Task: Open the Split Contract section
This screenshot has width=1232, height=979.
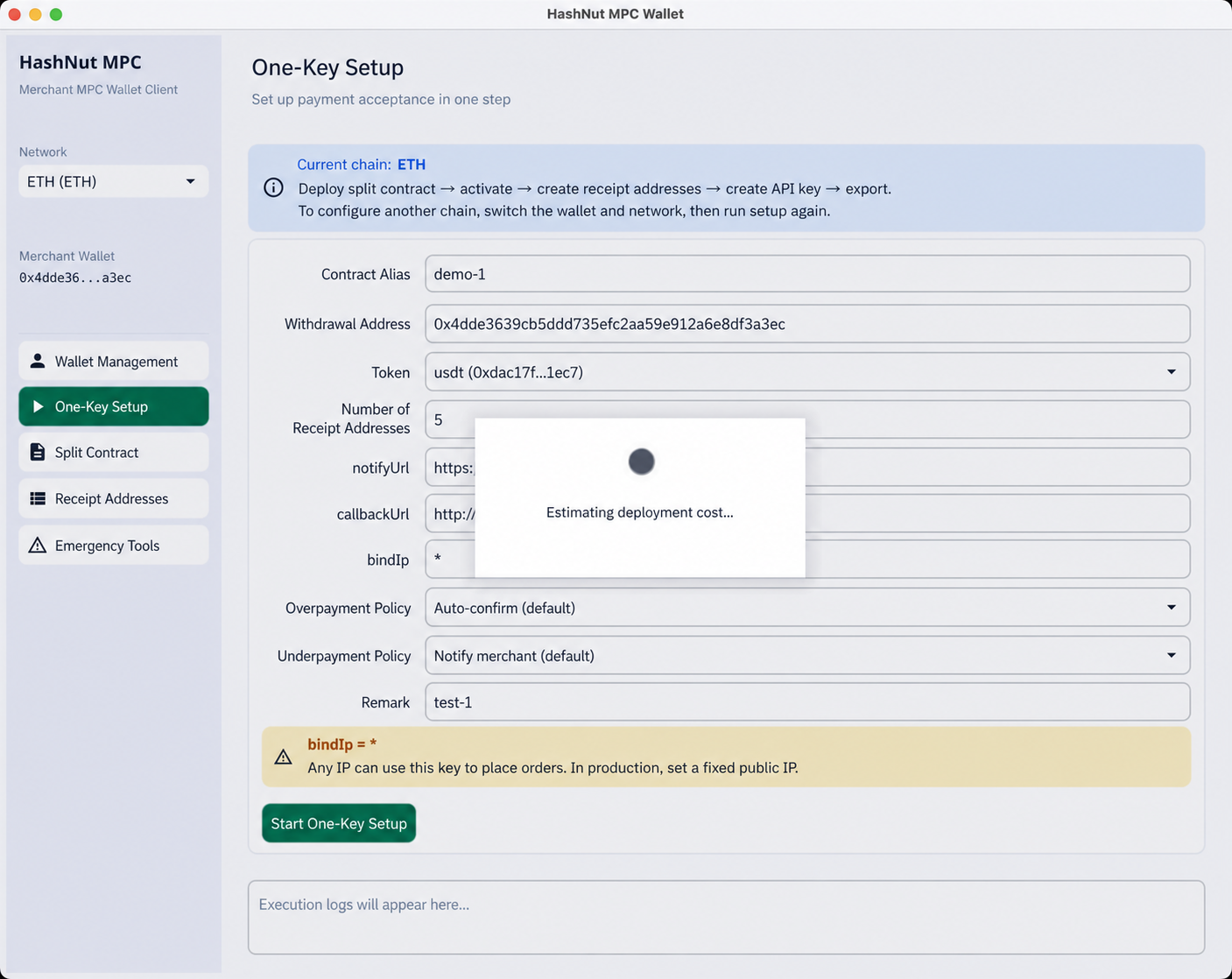Action: 114,452
